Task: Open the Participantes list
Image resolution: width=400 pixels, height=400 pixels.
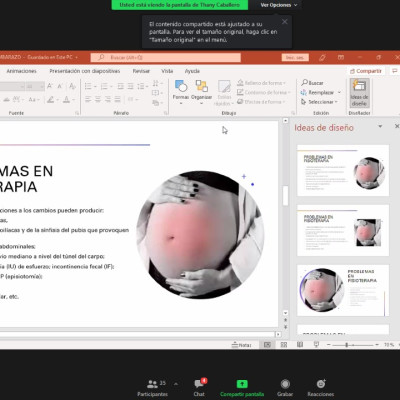Action: click(x=153, y=388)
